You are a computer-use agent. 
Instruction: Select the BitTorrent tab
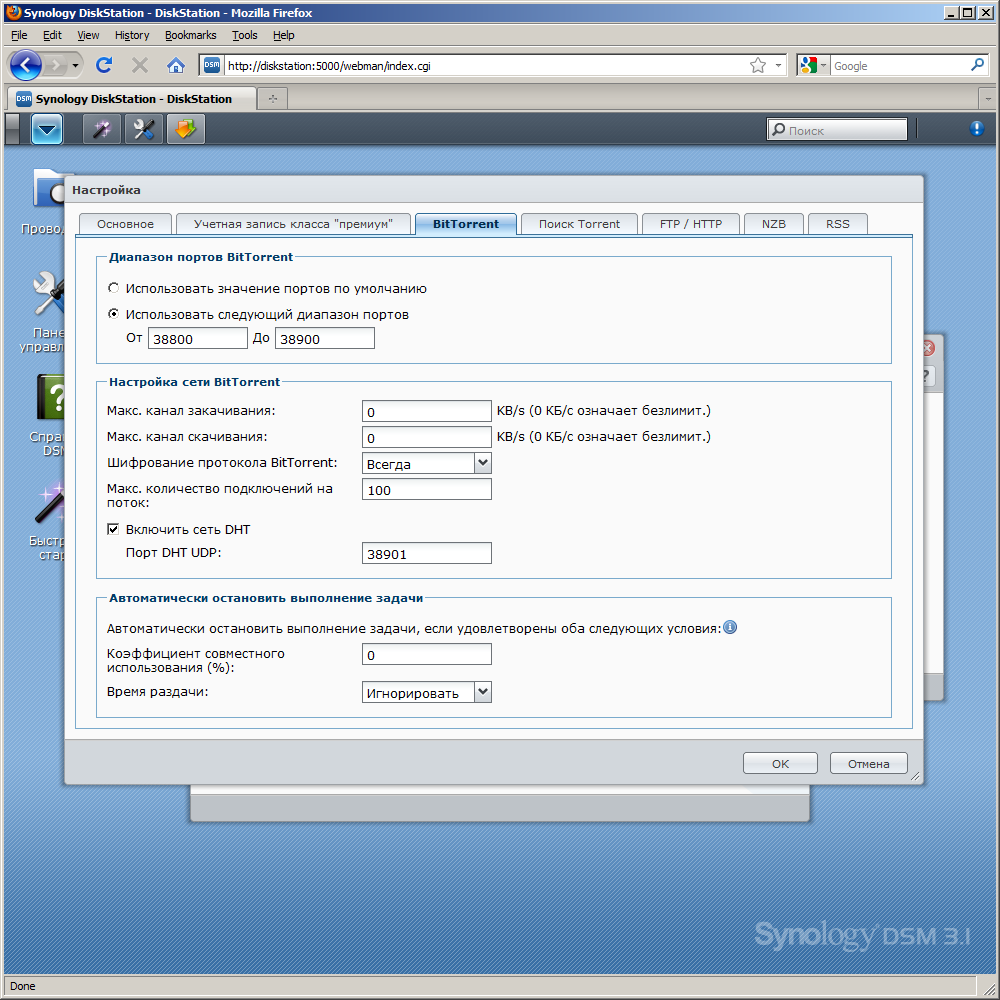(x=466, y=224)
